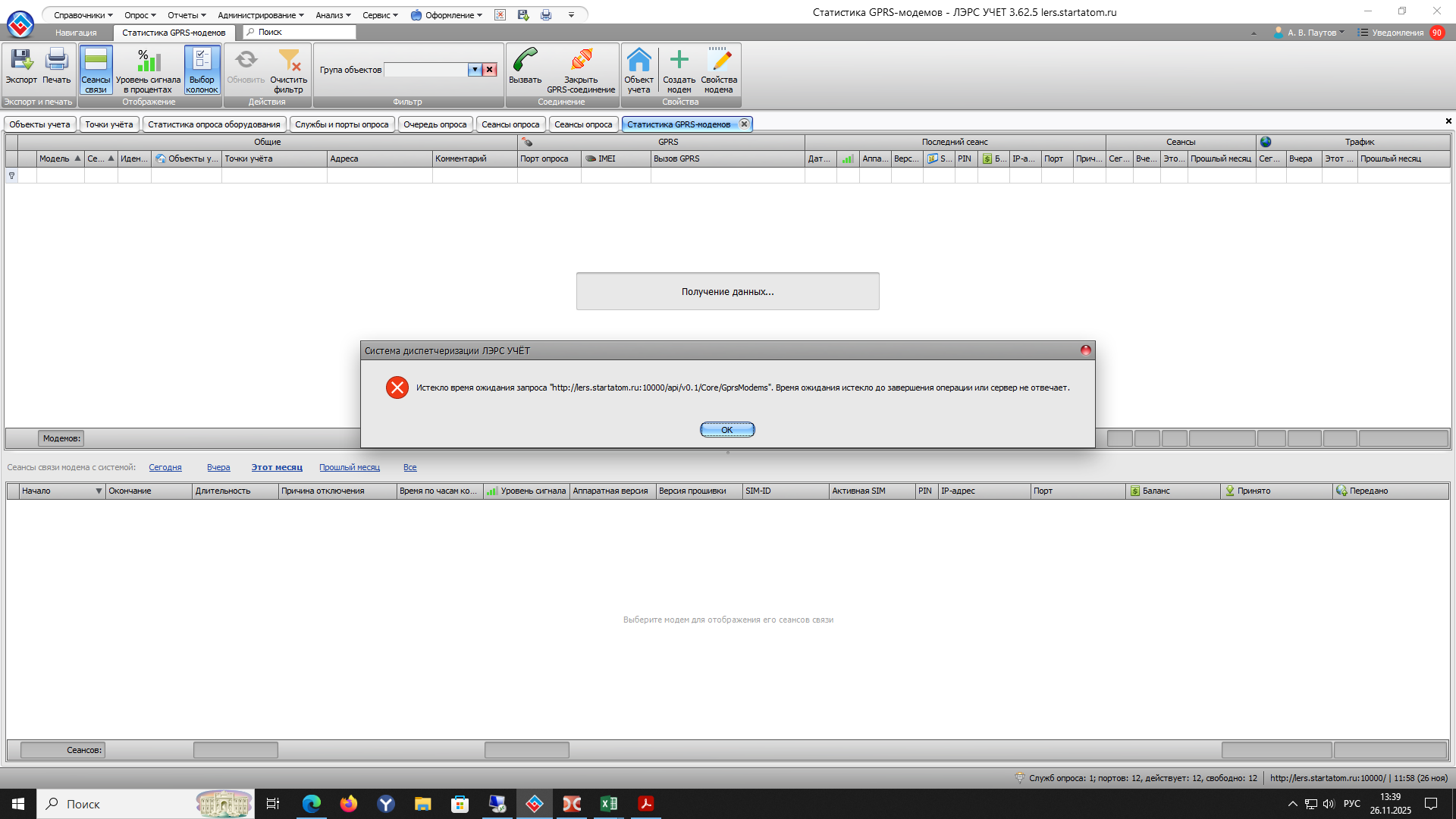Screen dimensions: 1456x819
Task: Open the Администрирование menu
Action: point(260,15)
